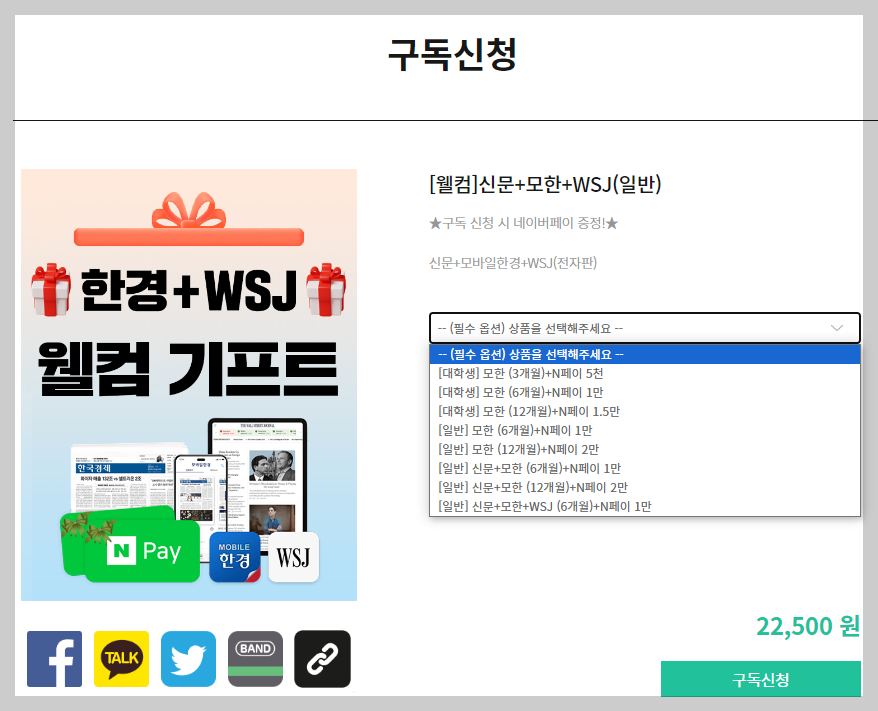Viewport: 878px width, 711px height.
Task: Share via the BAND icon
Action: pos(255,659)
